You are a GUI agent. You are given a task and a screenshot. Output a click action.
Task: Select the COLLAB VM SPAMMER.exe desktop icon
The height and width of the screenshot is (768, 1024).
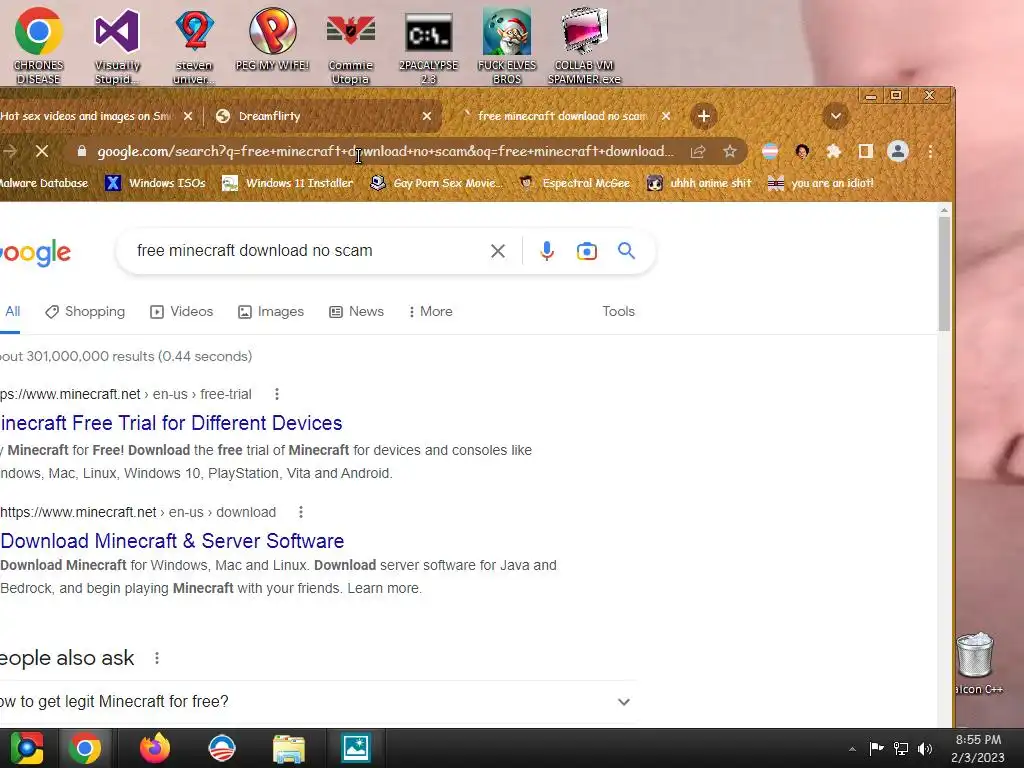tap(584, 46)
